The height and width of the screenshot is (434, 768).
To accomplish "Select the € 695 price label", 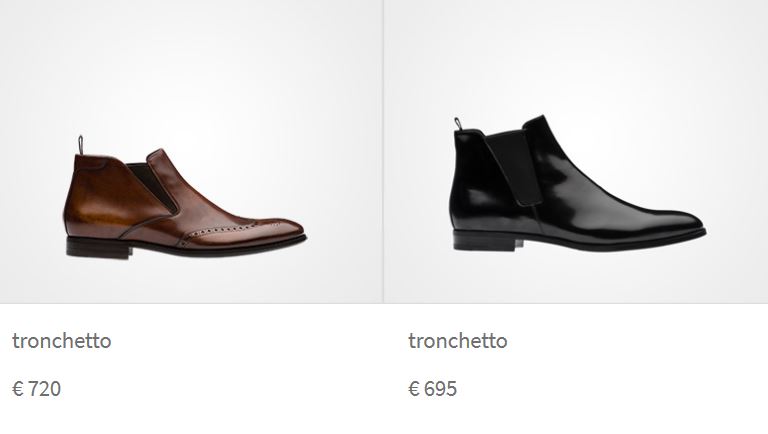I will pyautogui.click(x=432, y=389).
